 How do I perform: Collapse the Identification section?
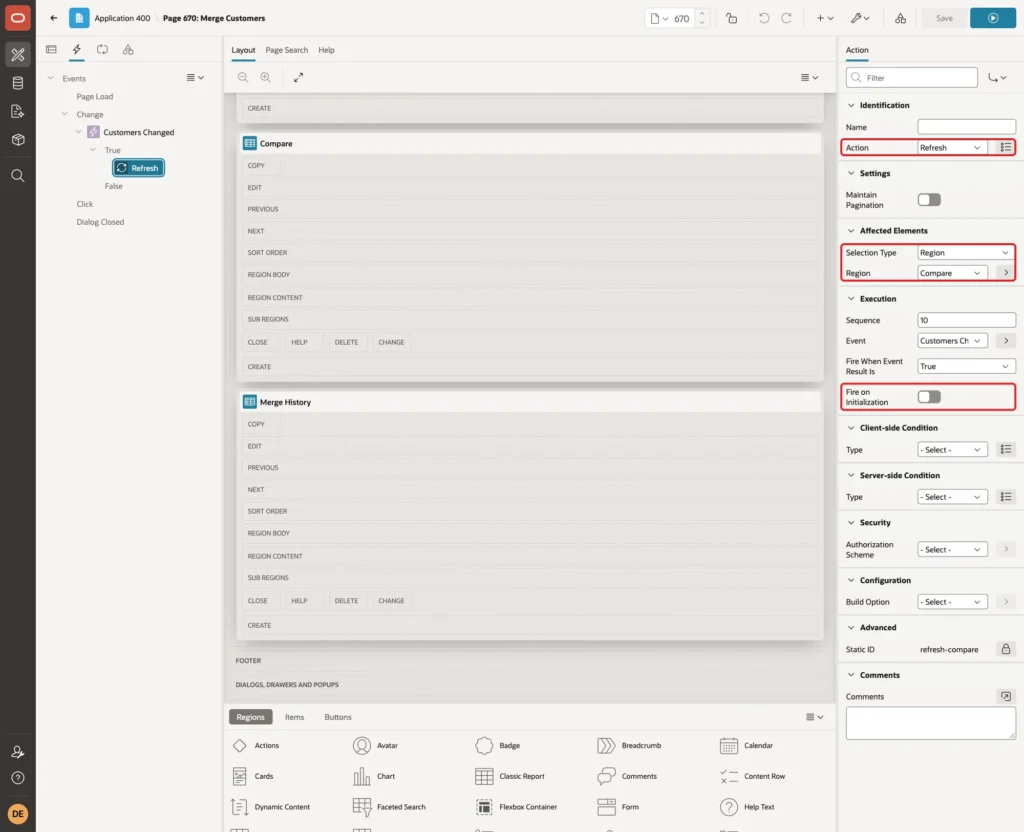851,105
